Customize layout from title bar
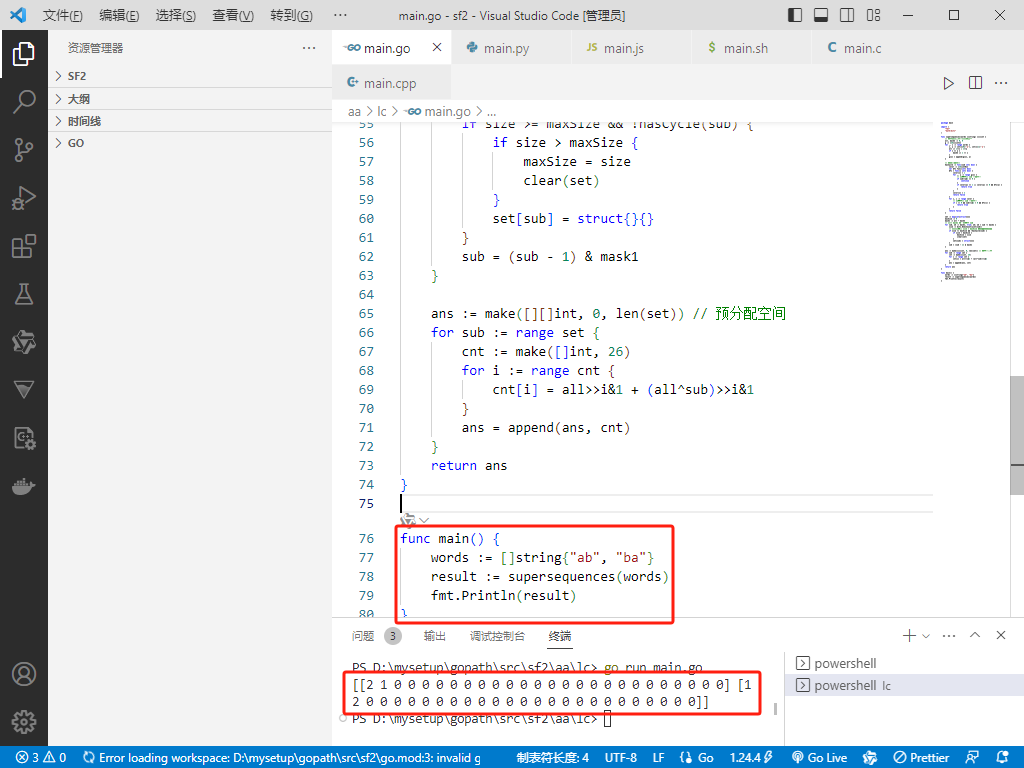Screen dimensions: 1024x768 (873, 15)
